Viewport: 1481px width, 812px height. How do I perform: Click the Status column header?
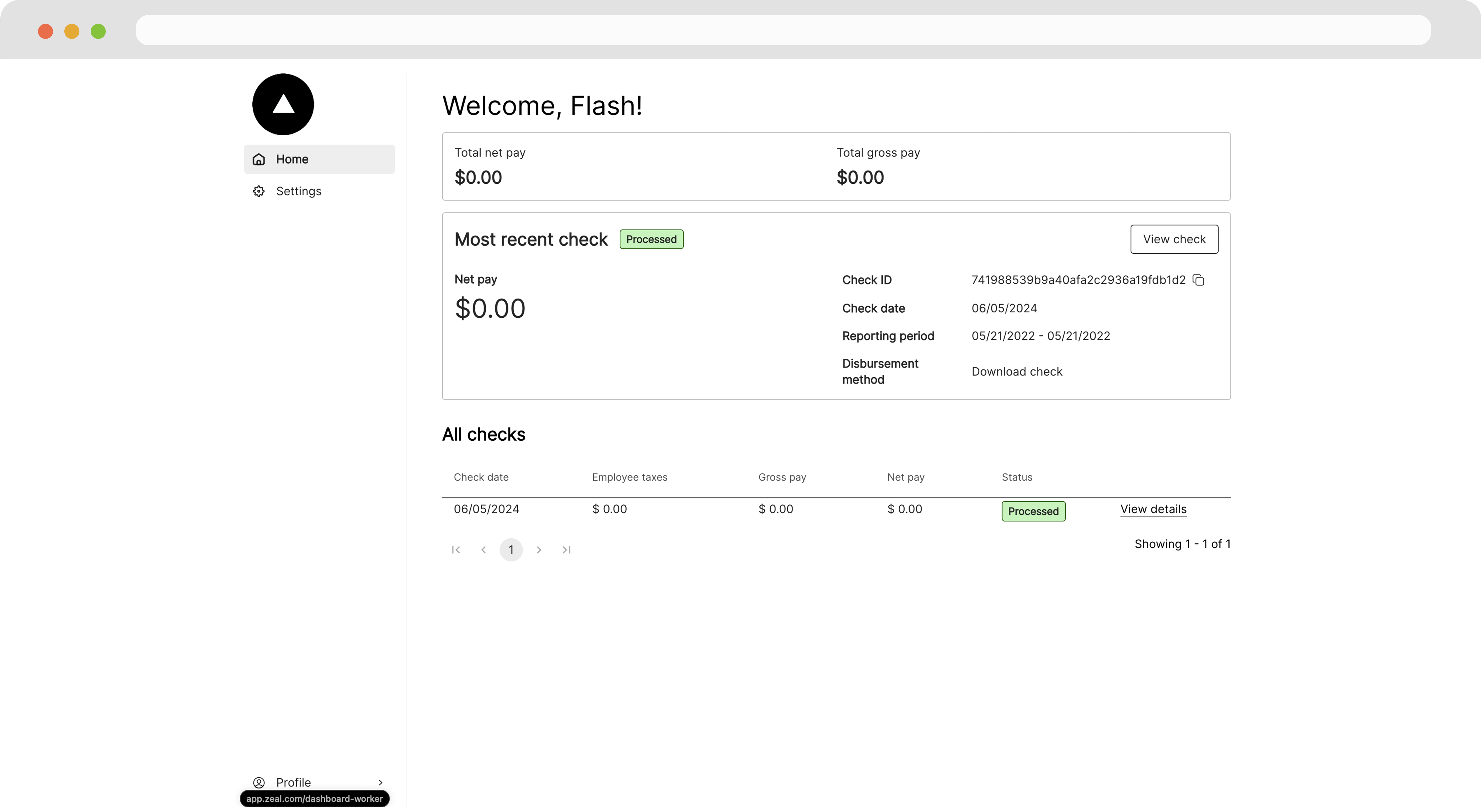1017,477
